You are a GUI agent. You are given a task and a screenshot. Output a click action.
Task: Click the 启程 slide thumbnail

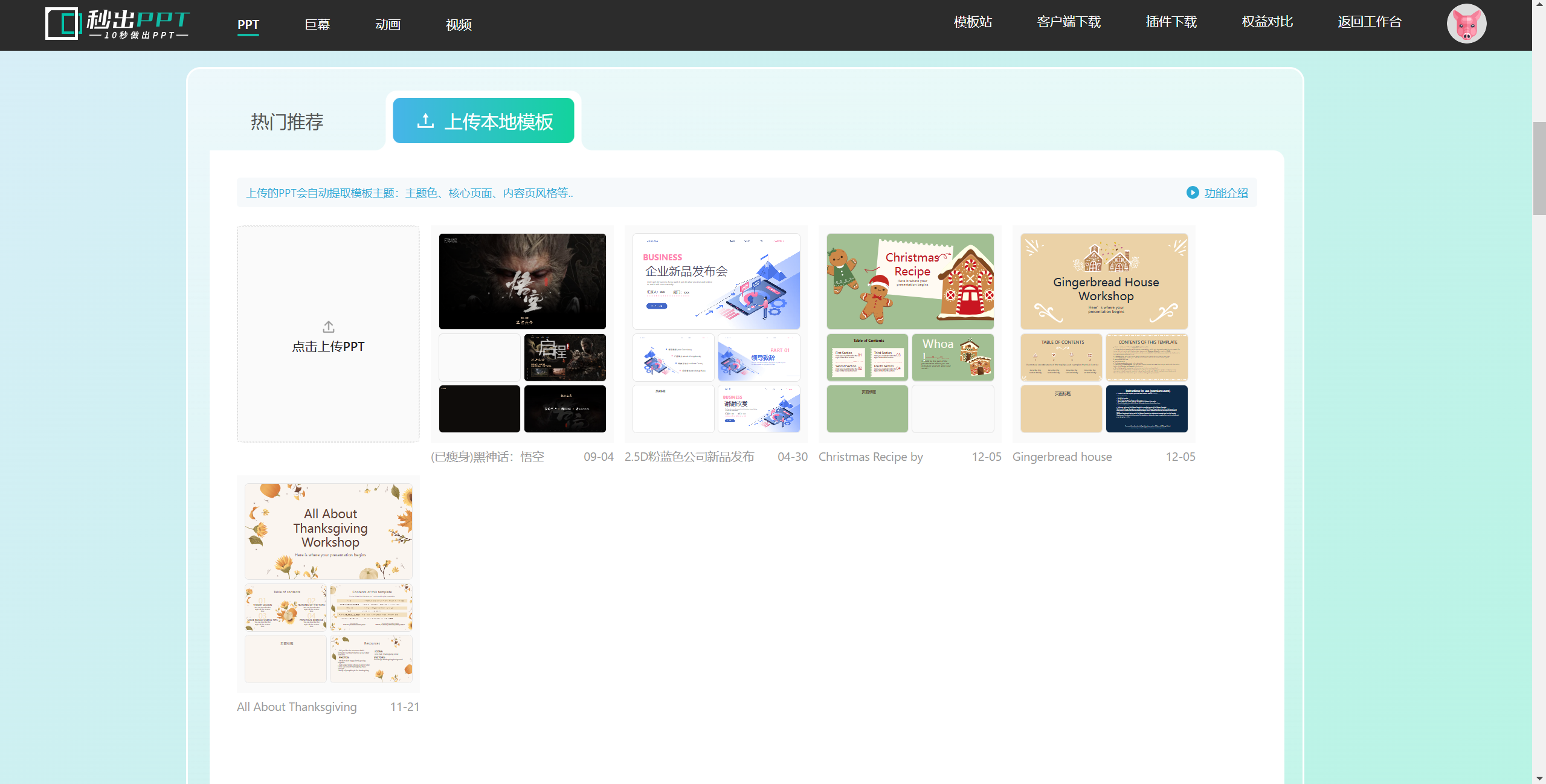point(565,358)
